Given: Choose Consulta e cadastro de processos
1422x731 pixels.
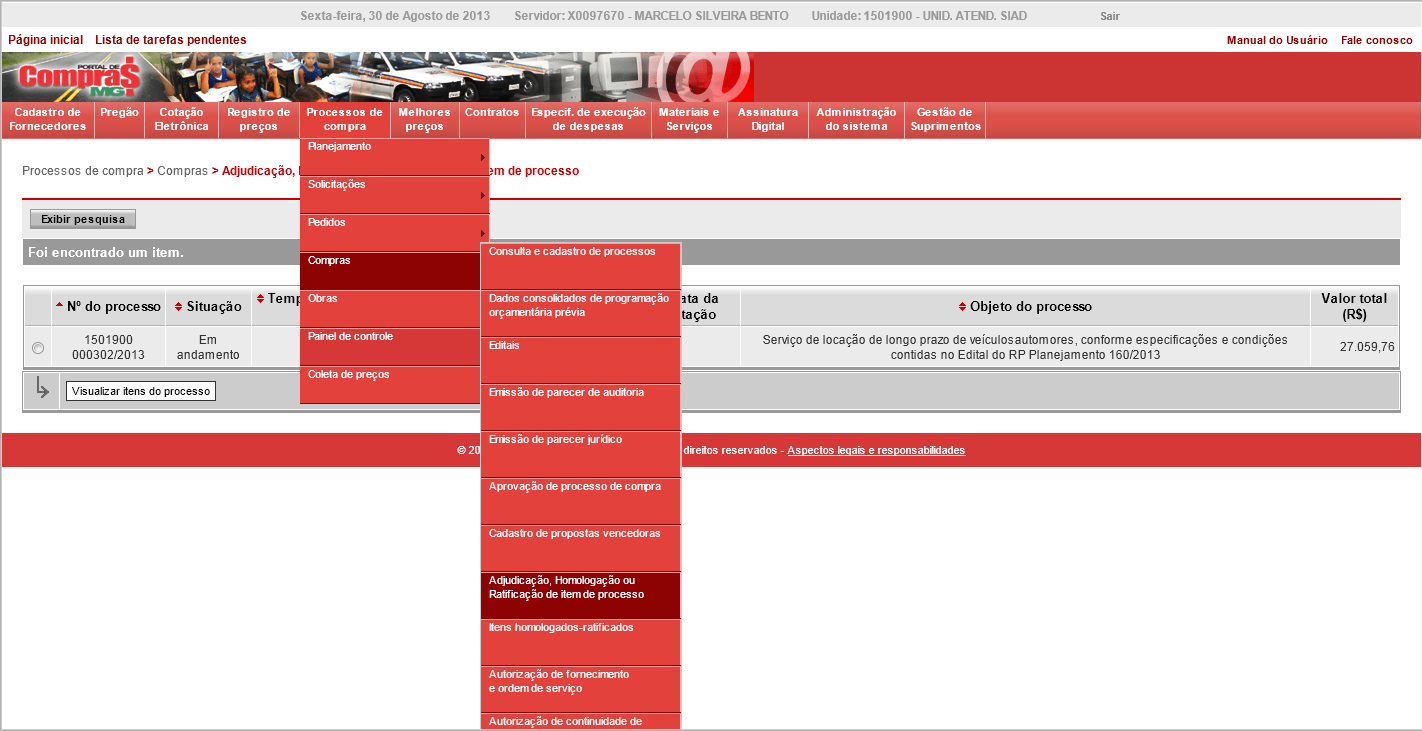Looking at the screenshot, I should tap(580, 266).
